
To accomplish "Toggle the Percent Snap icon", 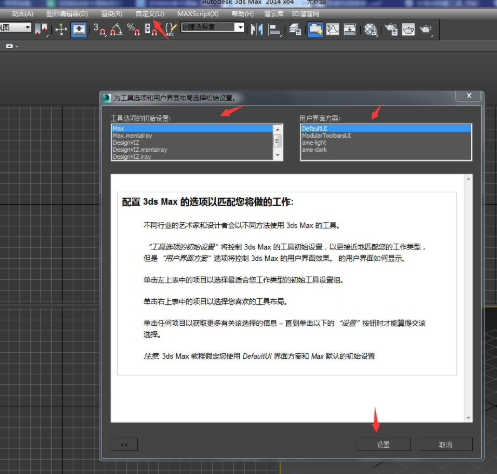I will pyautogui.click(x=133, y=29).
